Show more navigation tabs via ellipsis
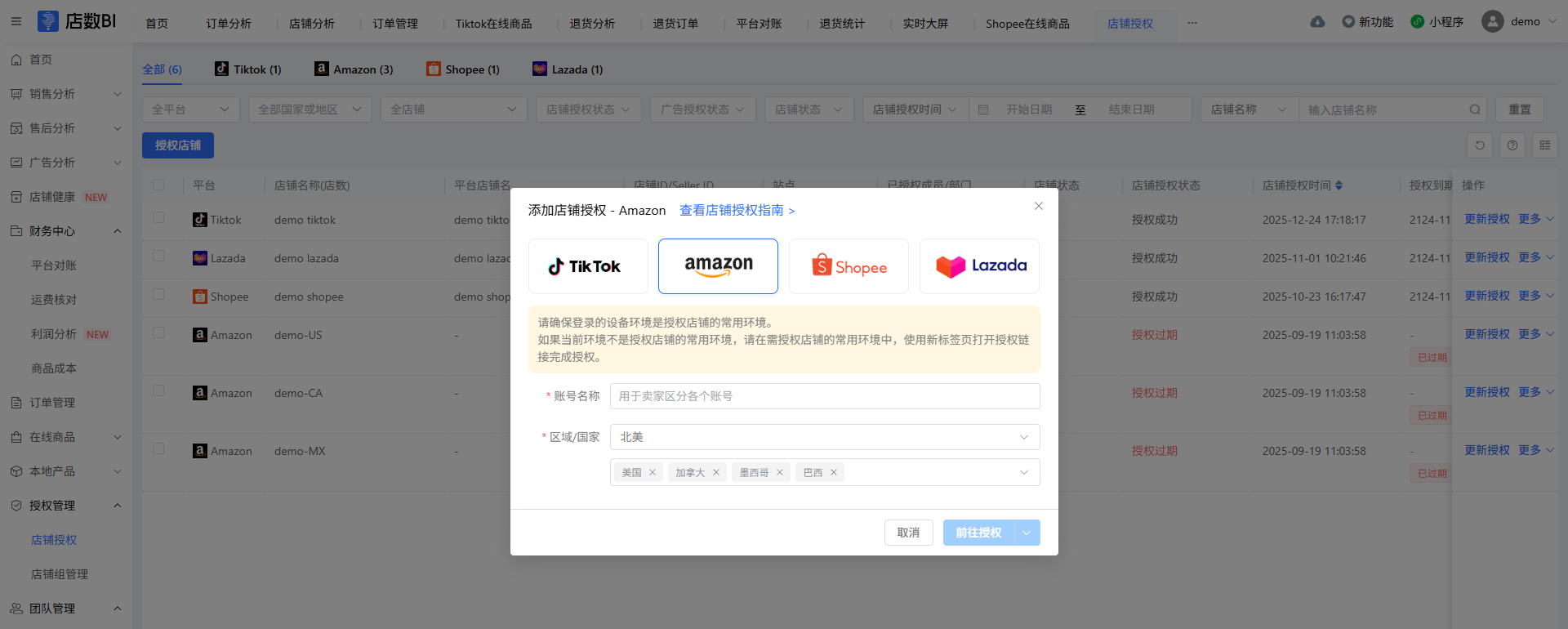The image size is (1568, 629). click(1192, 23)
